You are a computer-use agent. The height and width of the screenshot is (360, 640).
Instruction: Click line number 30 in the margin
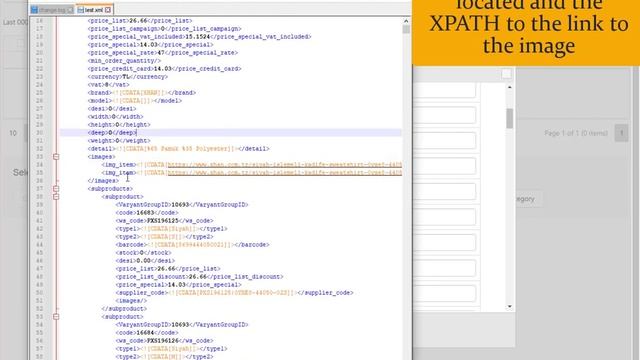click(x=39, y=133)
